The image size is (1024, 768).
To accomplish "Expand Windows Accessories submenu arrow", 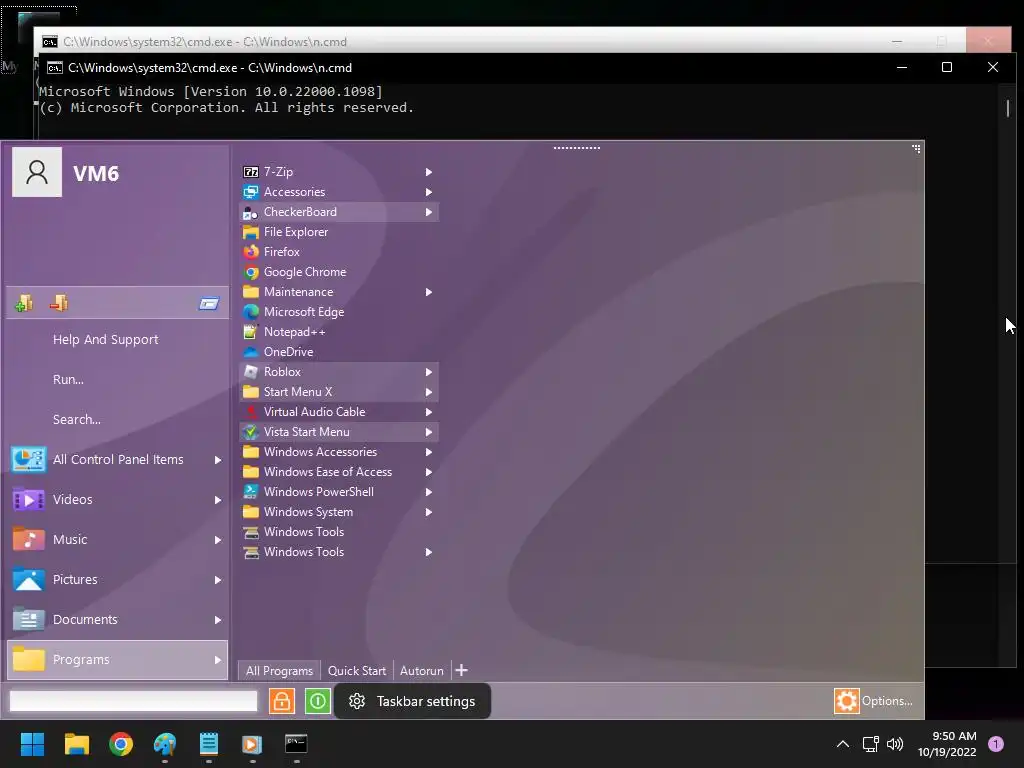I will coord(429,452).
